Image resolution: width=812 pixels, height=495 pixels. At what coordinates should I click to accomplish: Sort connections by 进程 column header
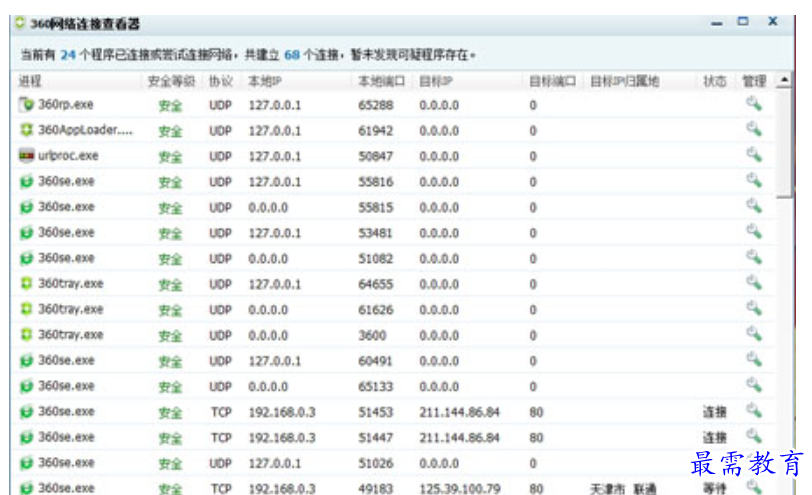(x=30, y=80)
